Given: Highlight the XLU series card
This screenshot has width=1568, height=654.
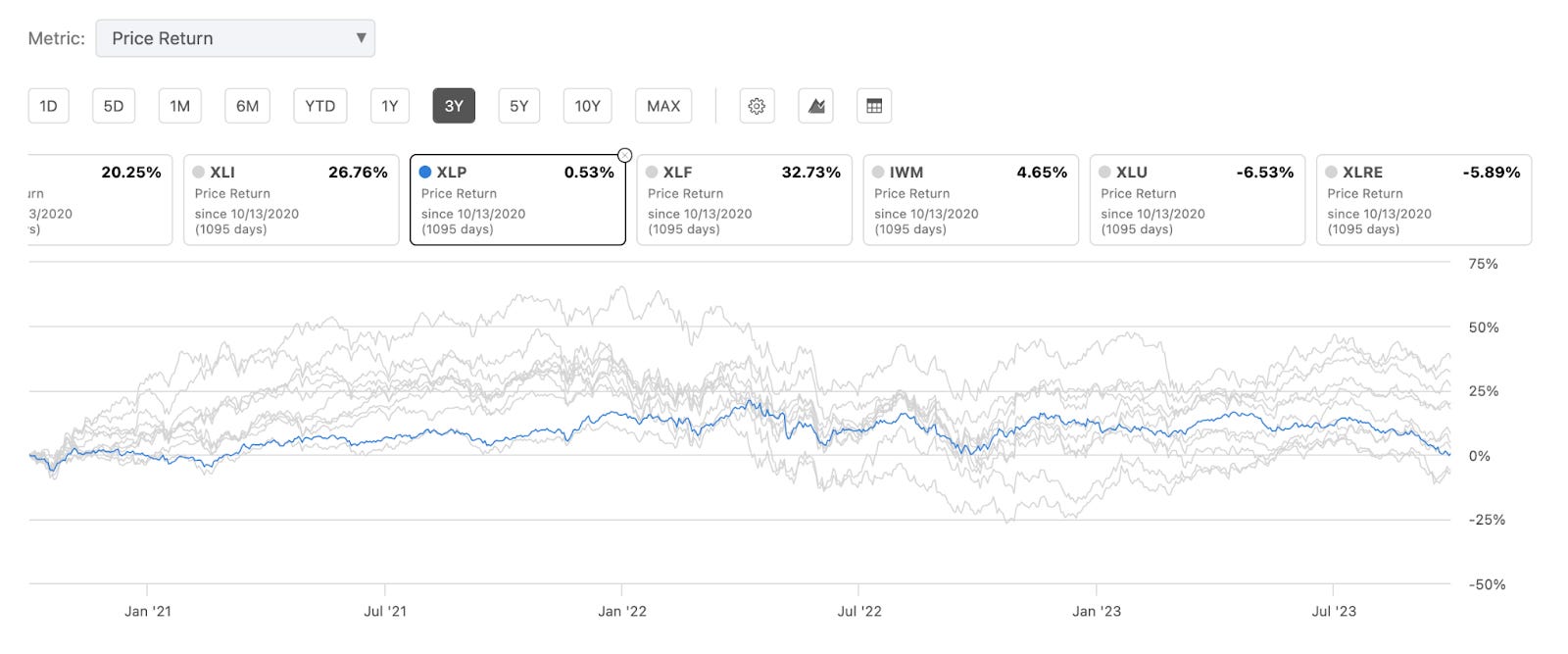Looking at the screenshot, I should (1197, 200).
